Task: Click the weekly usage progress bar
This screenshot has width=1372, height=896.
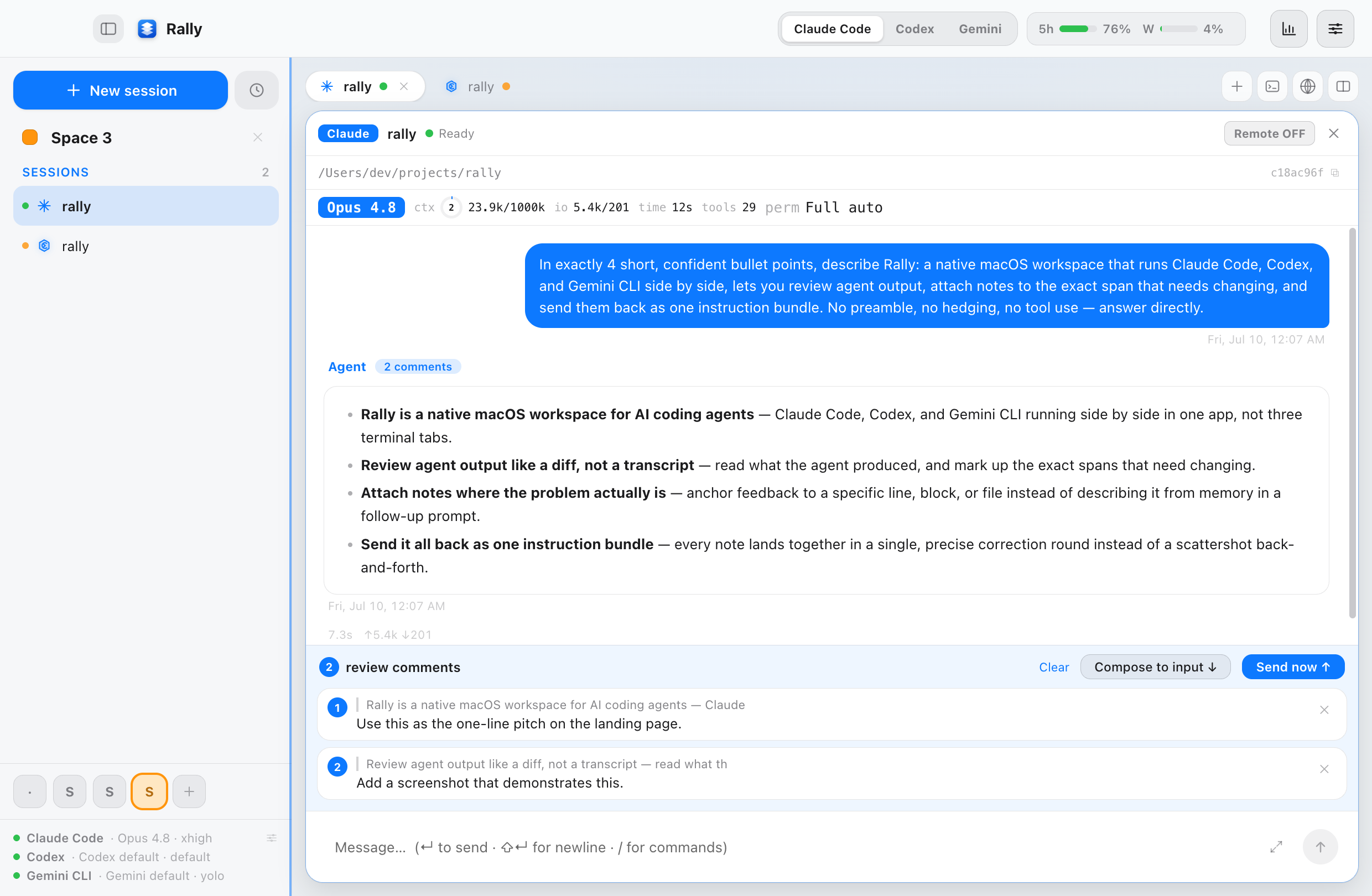Action: tap(1178, 29)
